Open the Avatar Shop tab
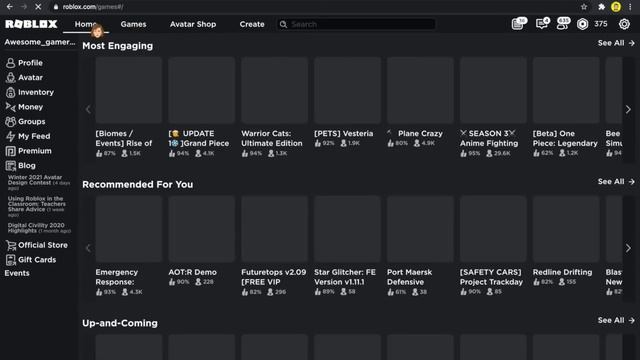The width and height of the screenshot is (640, 360). click(193, 24)
